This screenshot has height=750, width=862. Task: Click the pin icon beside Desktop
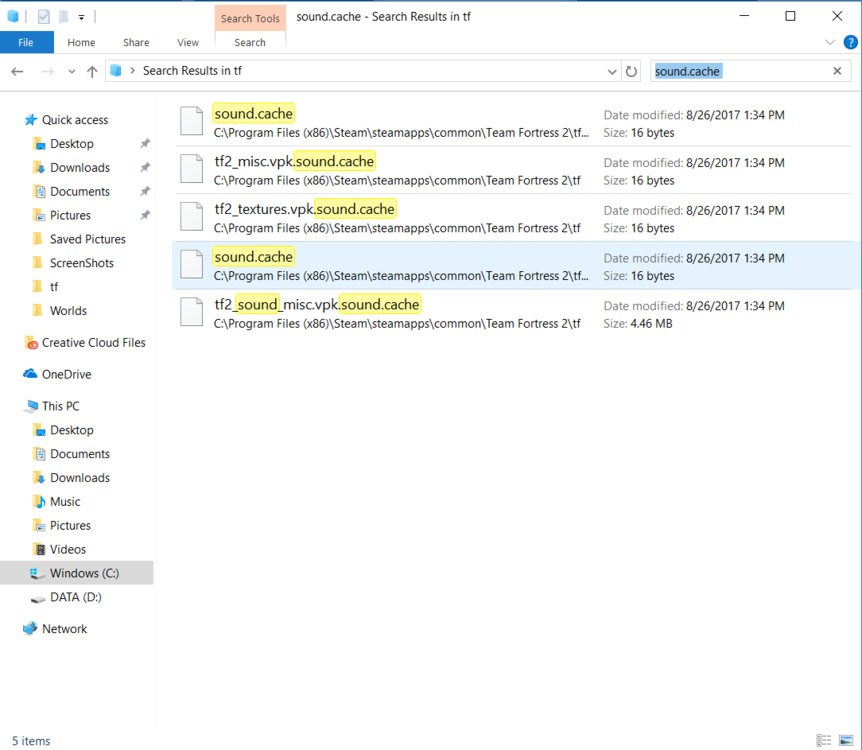pyautogui.click(x=145, y=144)
